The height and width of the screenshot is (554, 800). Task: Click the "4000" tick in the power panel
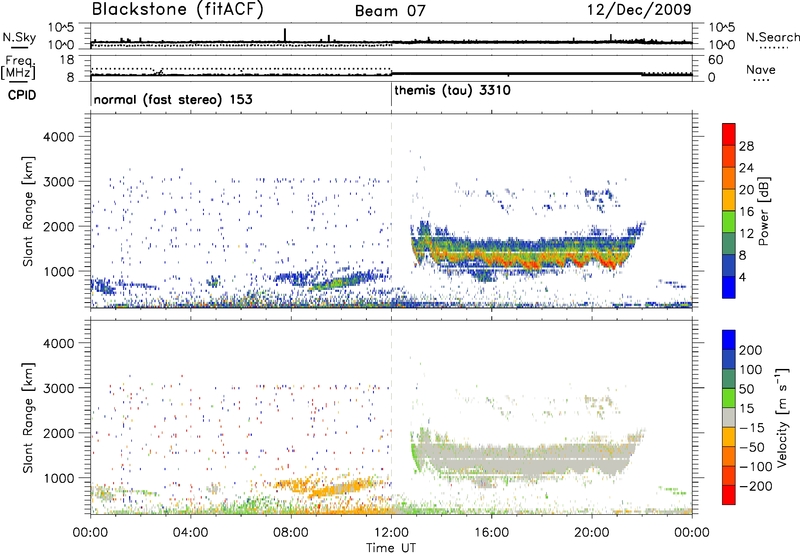(59, 137)
